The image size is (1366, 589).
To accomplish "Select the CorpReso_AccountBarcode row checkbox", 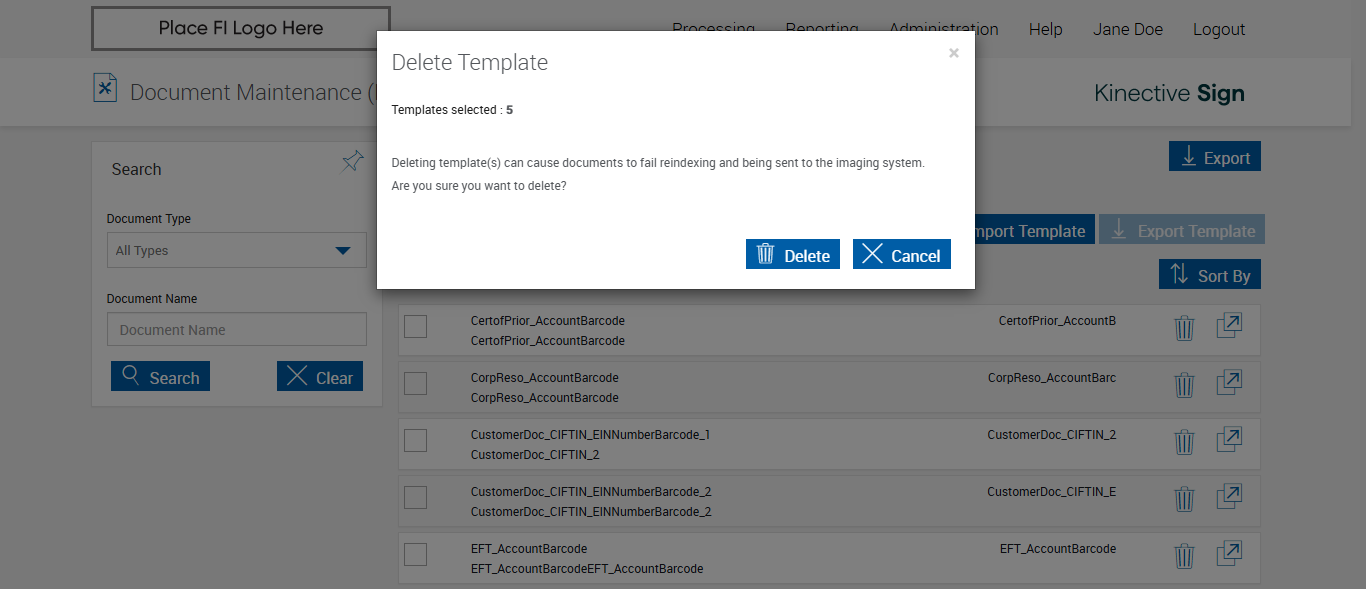I will (x=415, y=383).
